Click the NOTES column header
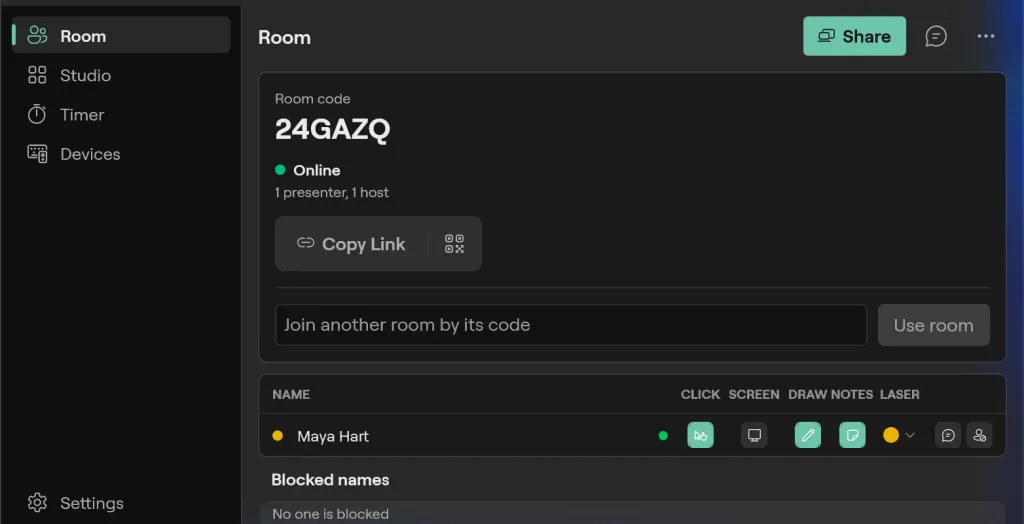 tap(852, 395)
